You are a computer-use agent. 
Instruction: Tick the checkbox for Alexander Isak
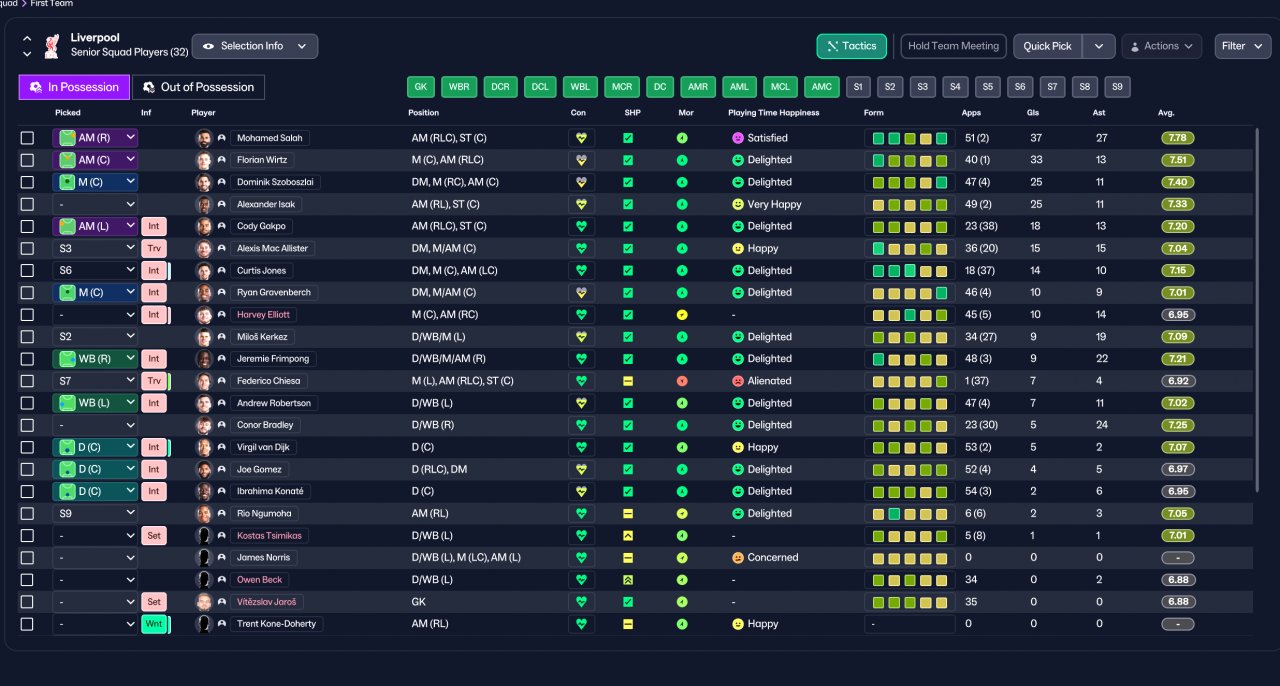27,204
